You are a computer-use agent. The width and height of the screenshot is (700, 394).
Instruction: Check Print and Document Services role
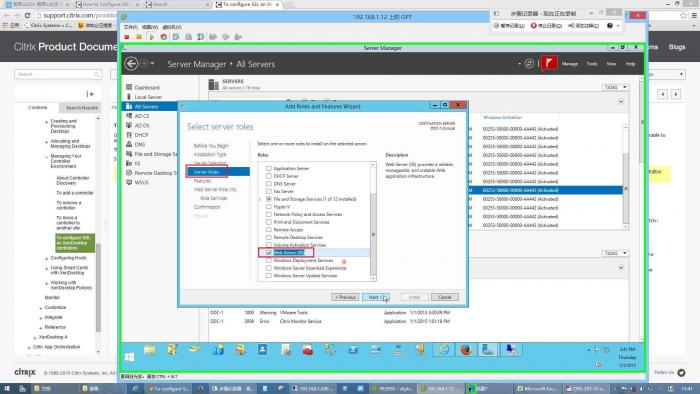click(269, 222)
